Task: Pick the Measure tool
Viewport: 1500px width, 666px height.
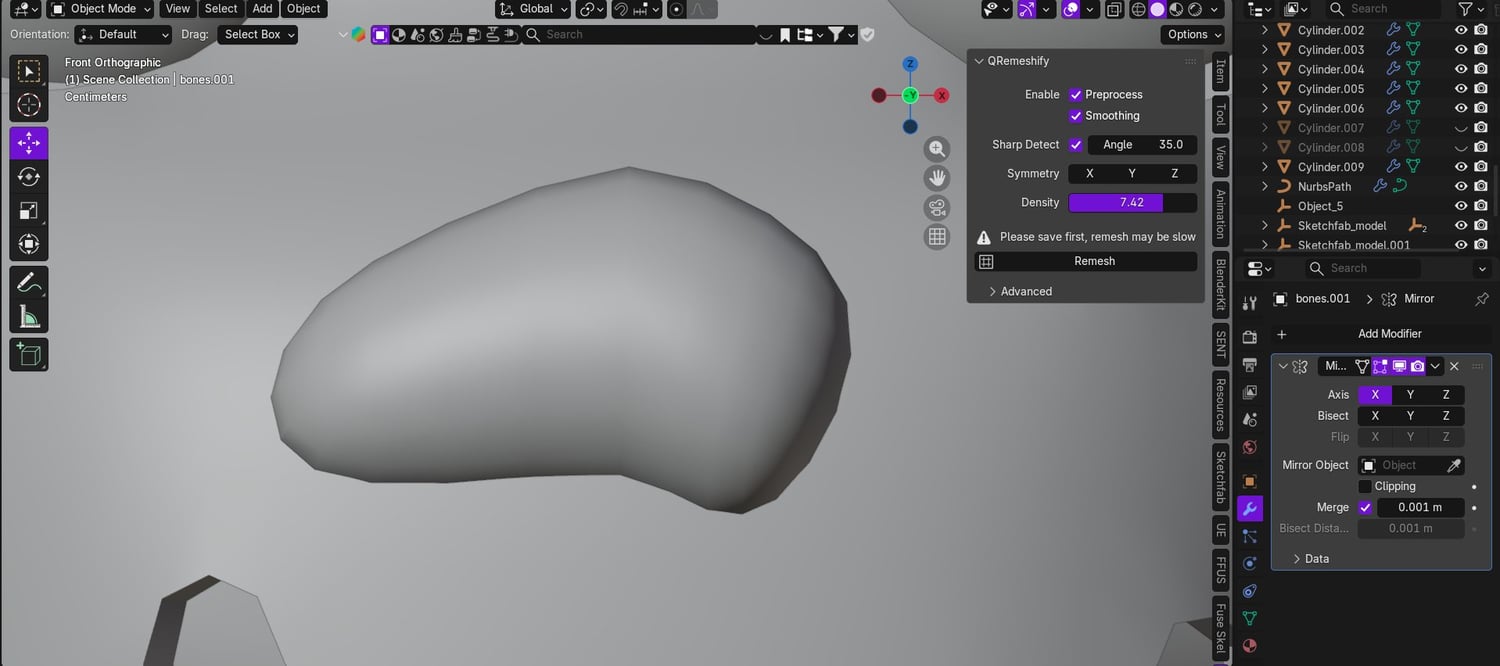Action: [29, 317]
